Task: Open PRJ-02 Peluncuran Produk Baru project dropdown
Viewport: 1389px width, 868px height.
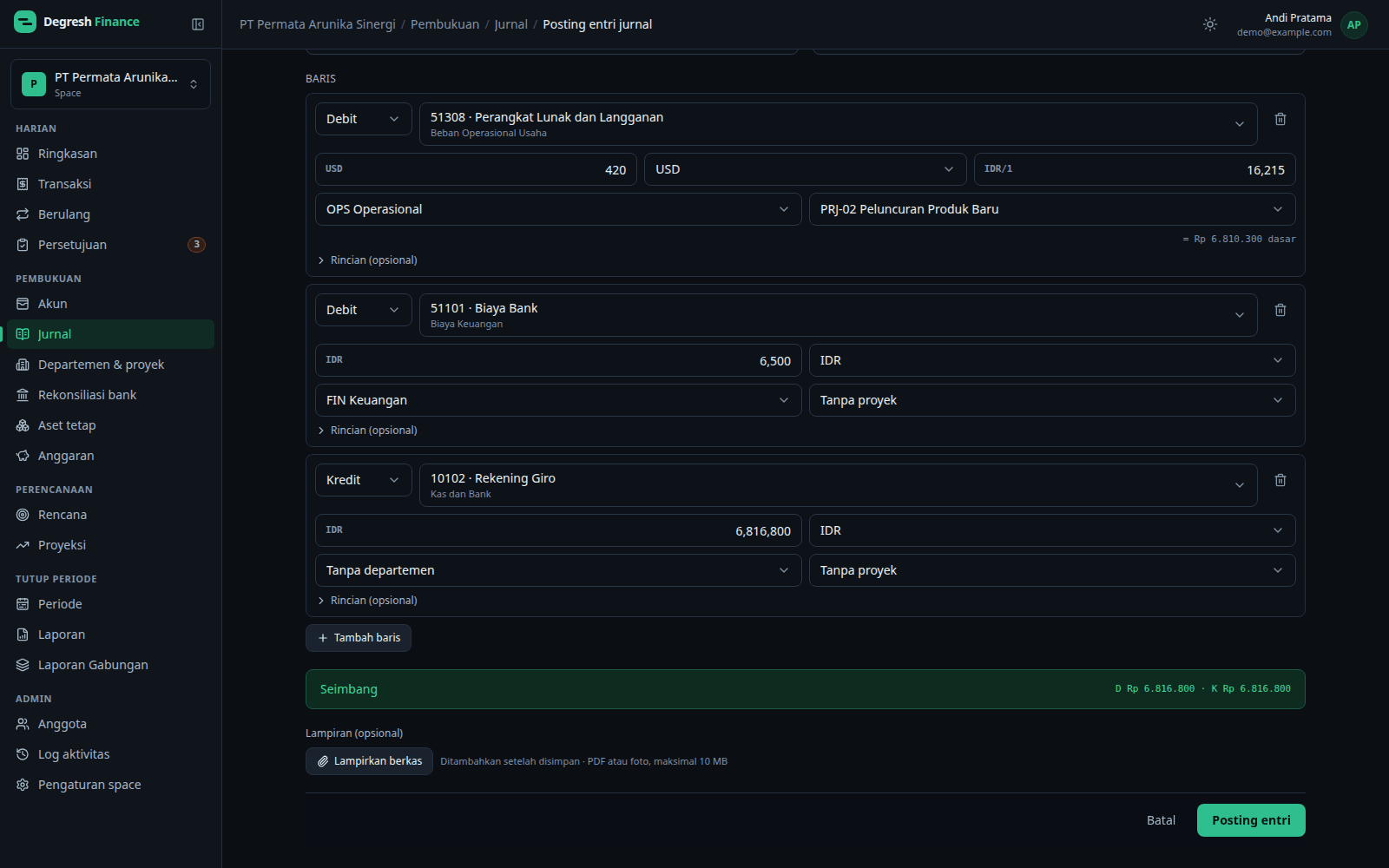Action: 1052,209
